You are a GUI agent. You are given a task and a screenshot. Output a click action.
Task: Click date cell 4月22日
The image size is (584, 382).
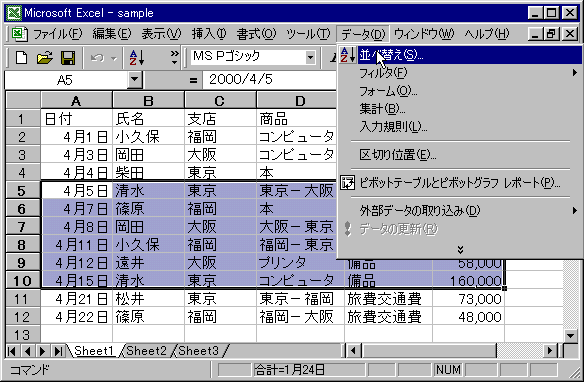pyautogui.click(x=76, y=317)
